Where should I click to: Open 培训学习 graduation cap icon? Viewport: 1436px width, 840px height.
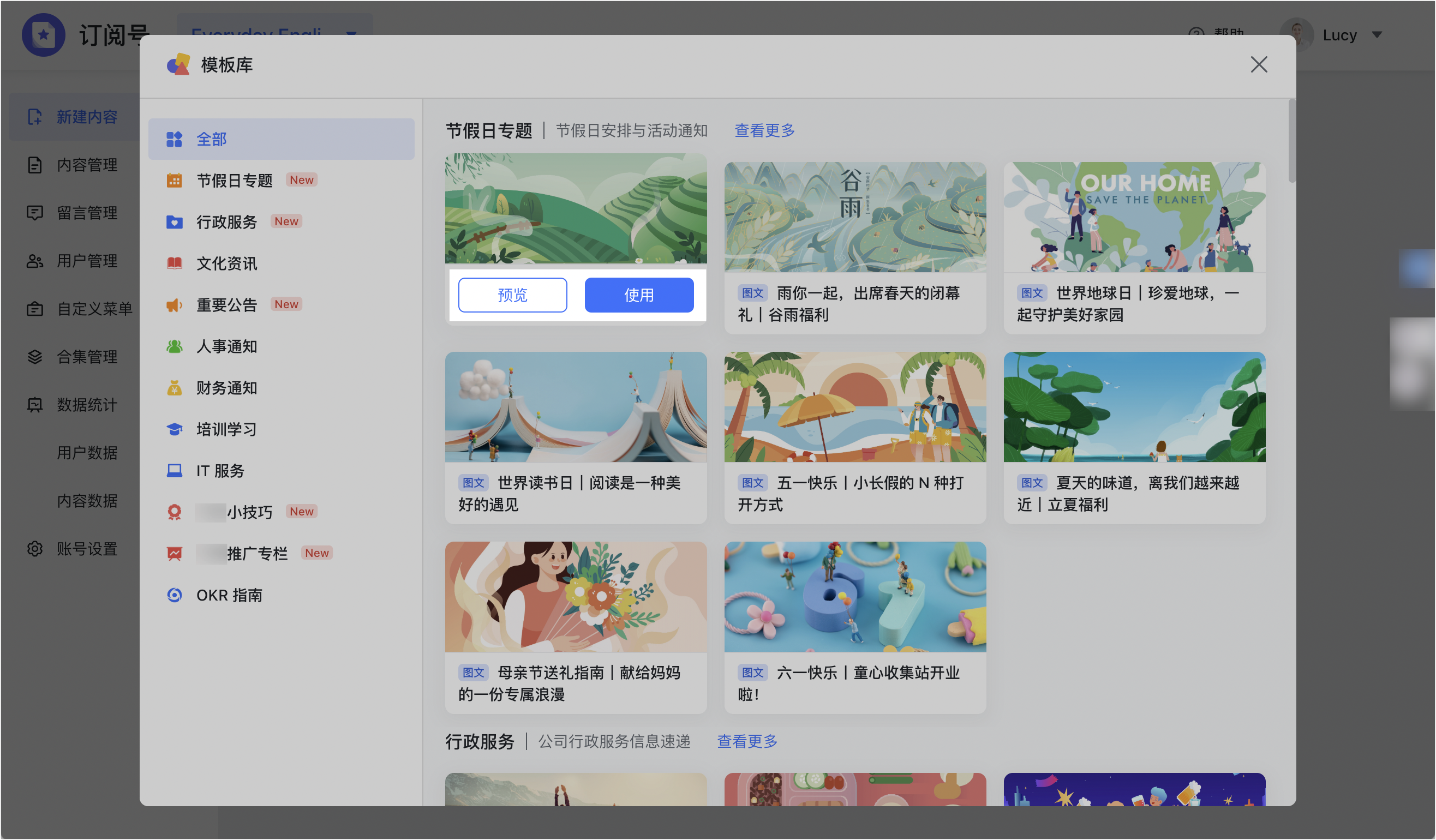pos(174,429)
